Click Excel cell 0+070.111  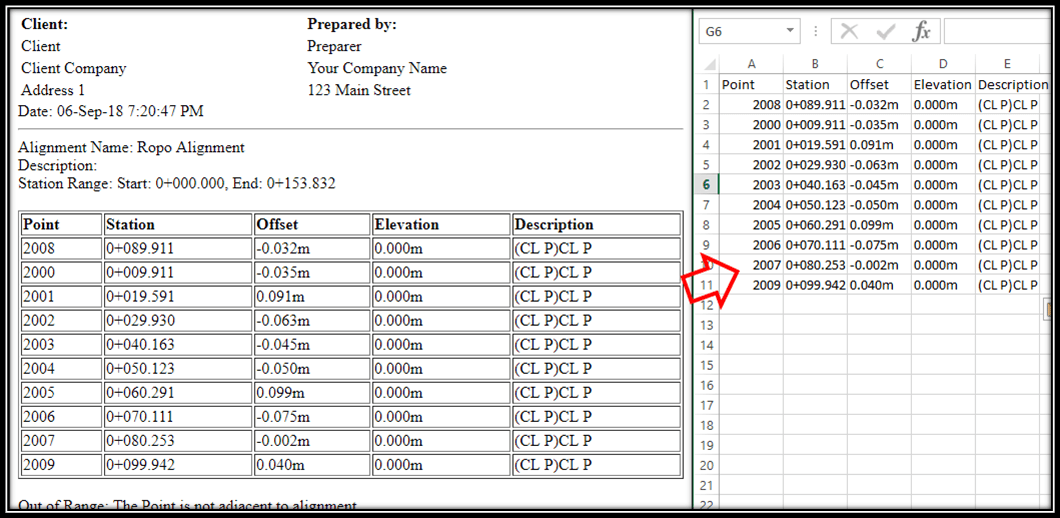pyautogui.click(x=815, y=245)
